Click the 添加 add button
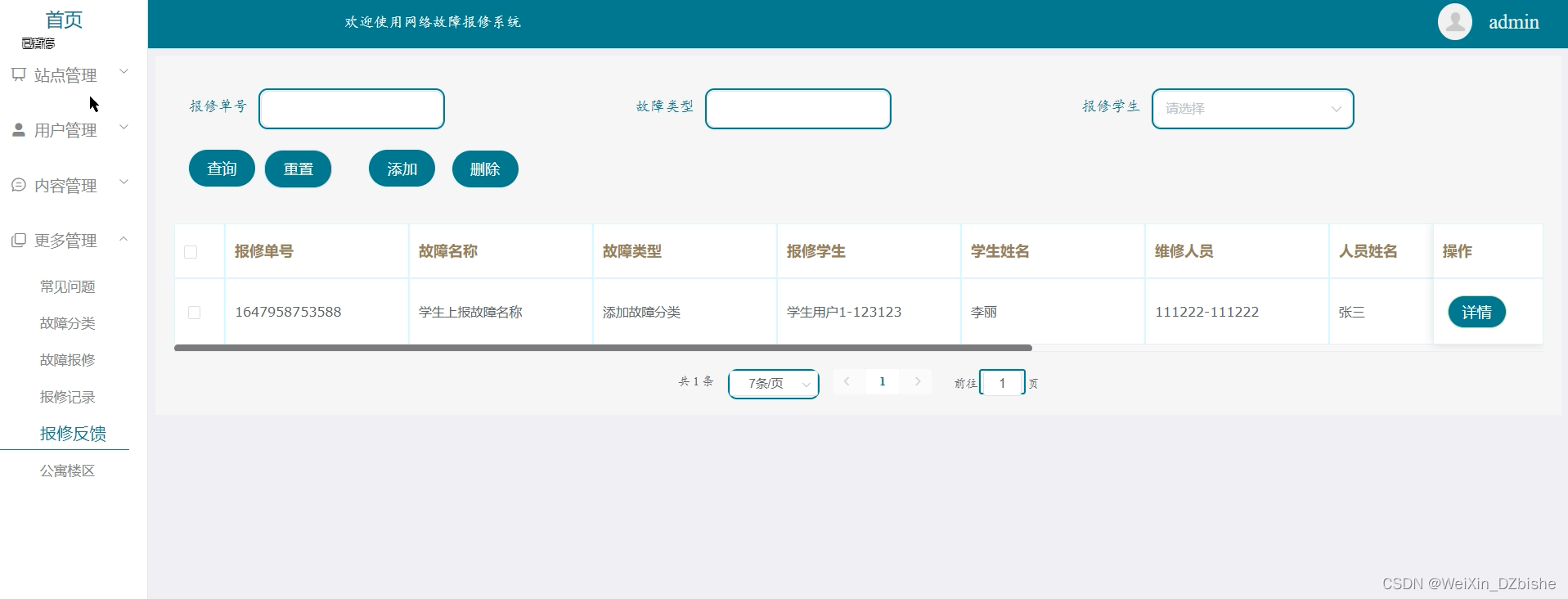The image size is (1568, 599). (x=402, y=169)
